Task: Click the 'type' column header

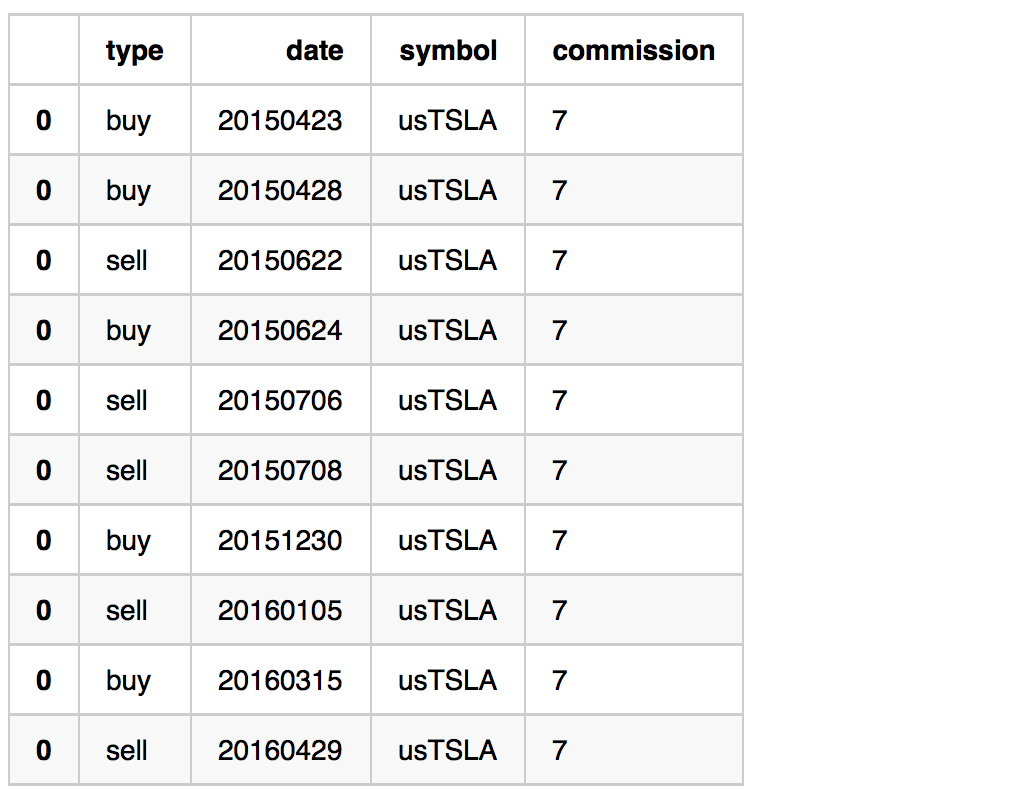Action: pos(135,51)
